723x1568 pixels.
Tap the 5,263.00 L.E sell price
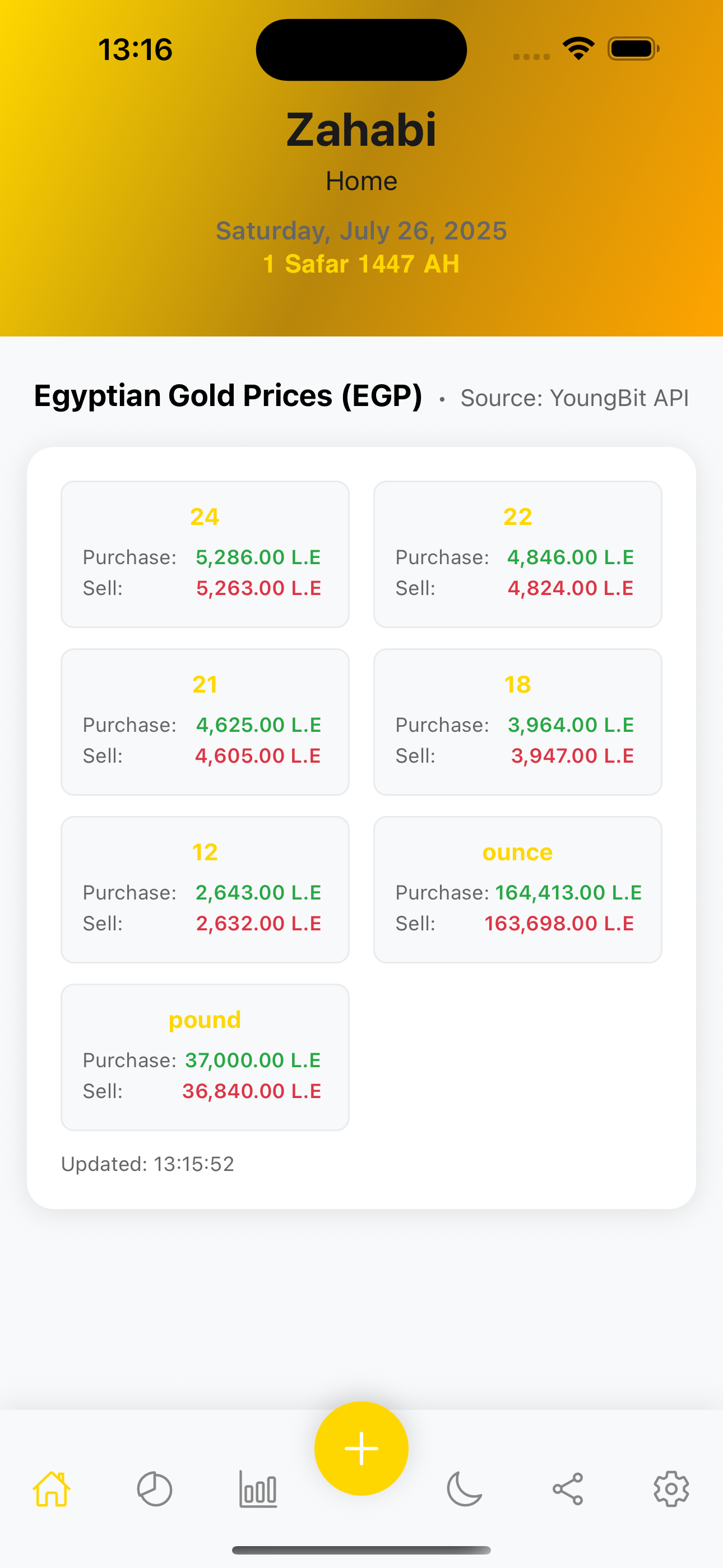(x=258, y=588)
